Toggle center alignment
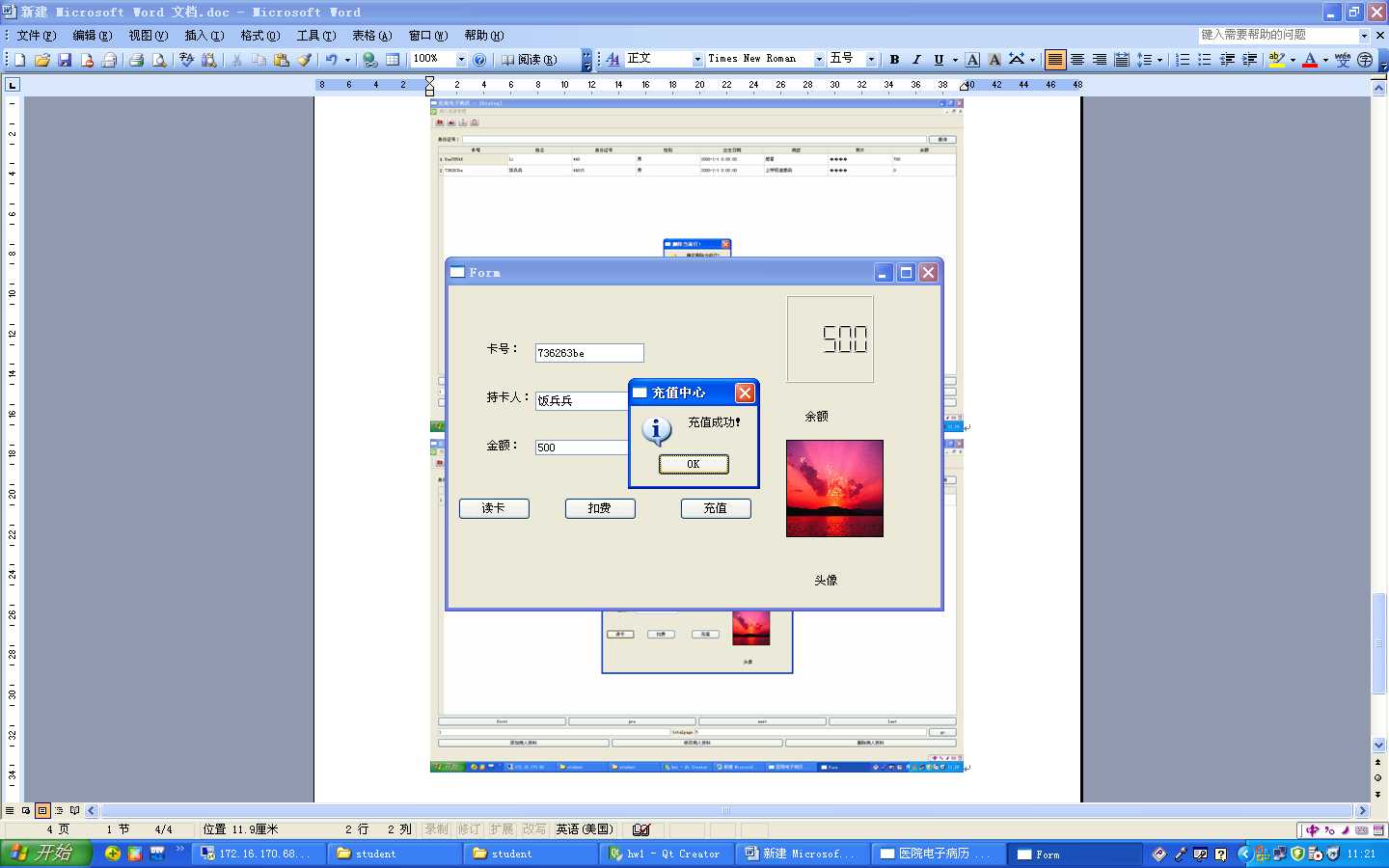The height and width of the screenshot is (868, 1389). pyautogui.click(x=1077, y=60)
